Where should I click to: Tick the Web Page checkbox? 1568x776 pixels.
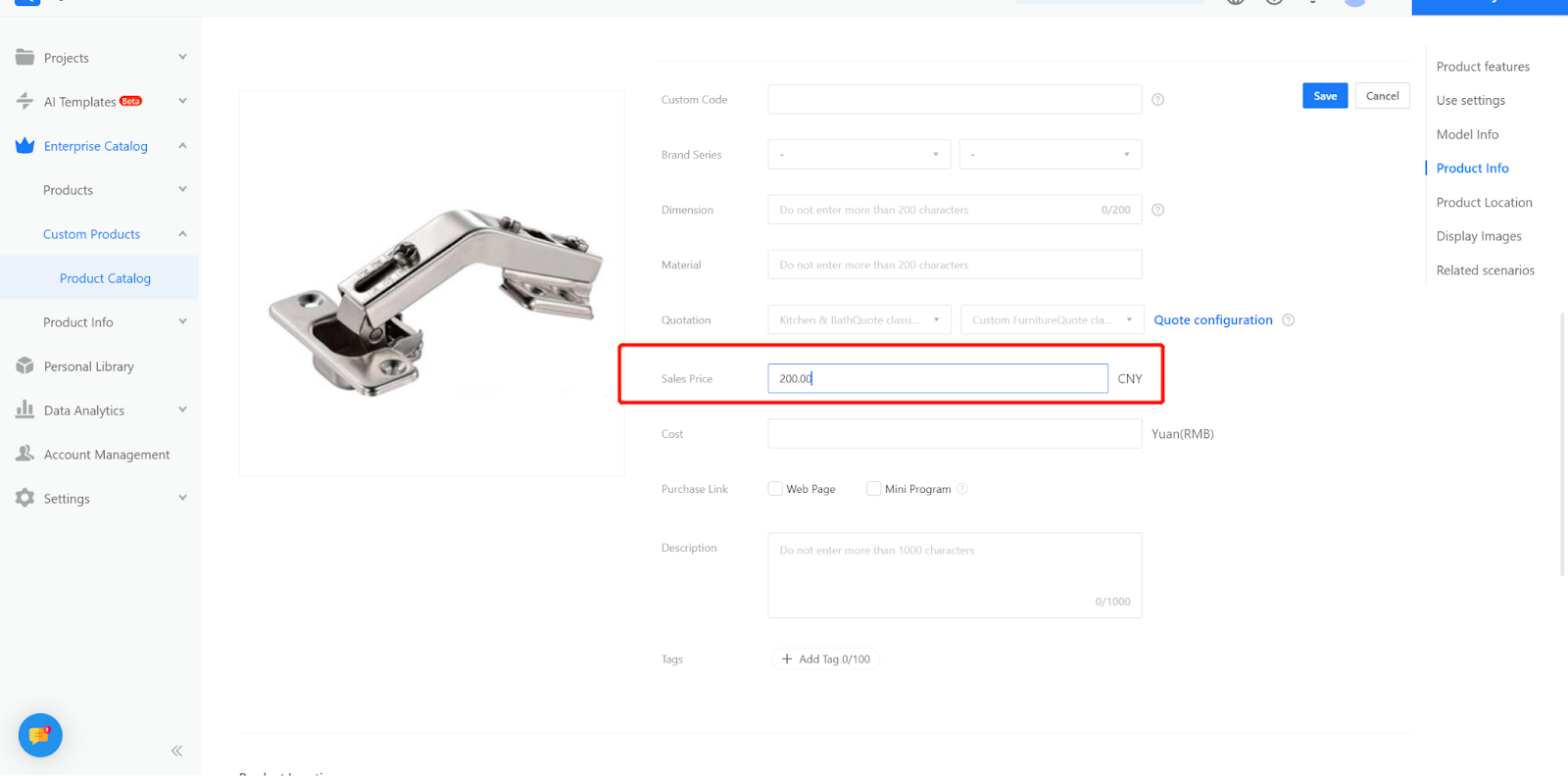coord(775,489)
